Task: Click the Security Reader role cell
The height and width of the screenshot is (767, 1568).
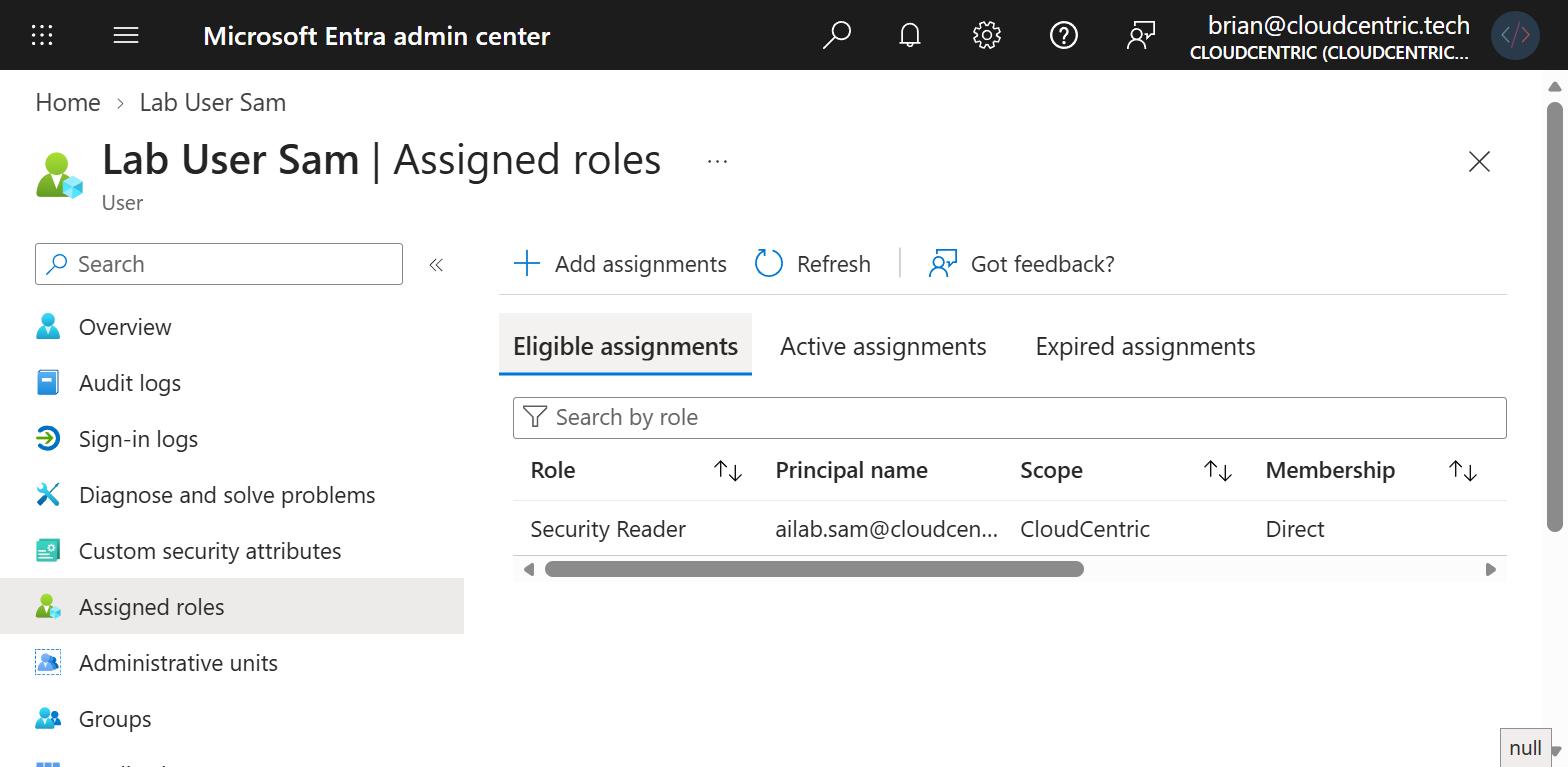Action: (x=608, y=529)
